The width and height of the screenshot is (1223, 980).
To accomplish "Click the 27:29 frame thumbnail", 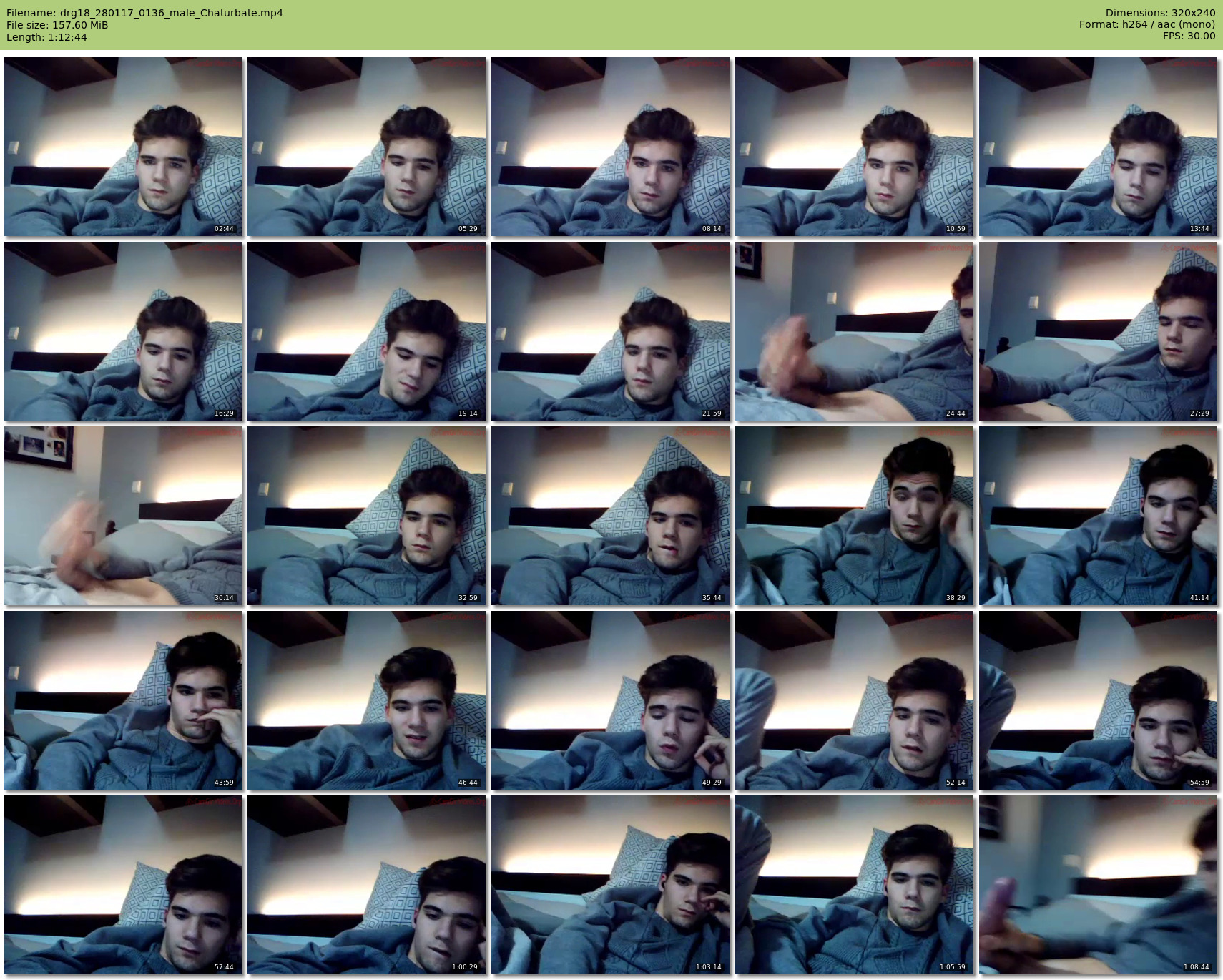I will tap(1098, 331).
